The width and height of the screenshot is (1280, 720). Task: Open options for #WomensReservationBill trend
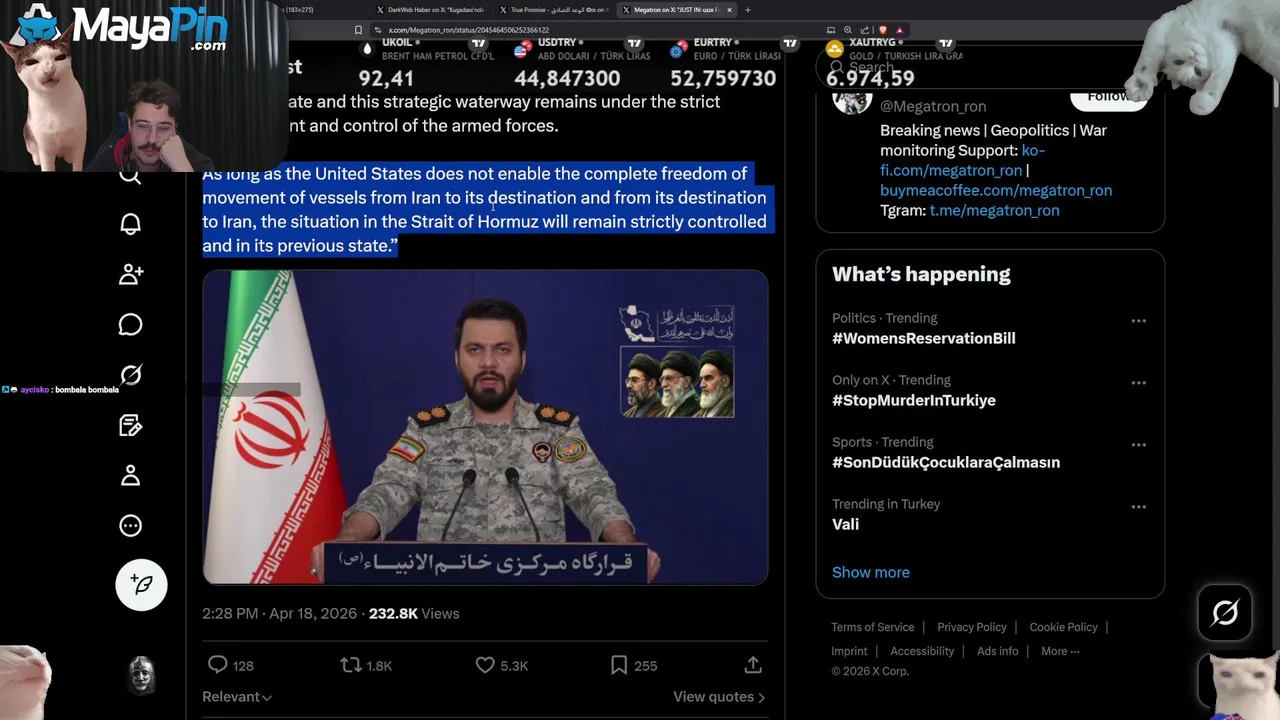coord(1138,321)
